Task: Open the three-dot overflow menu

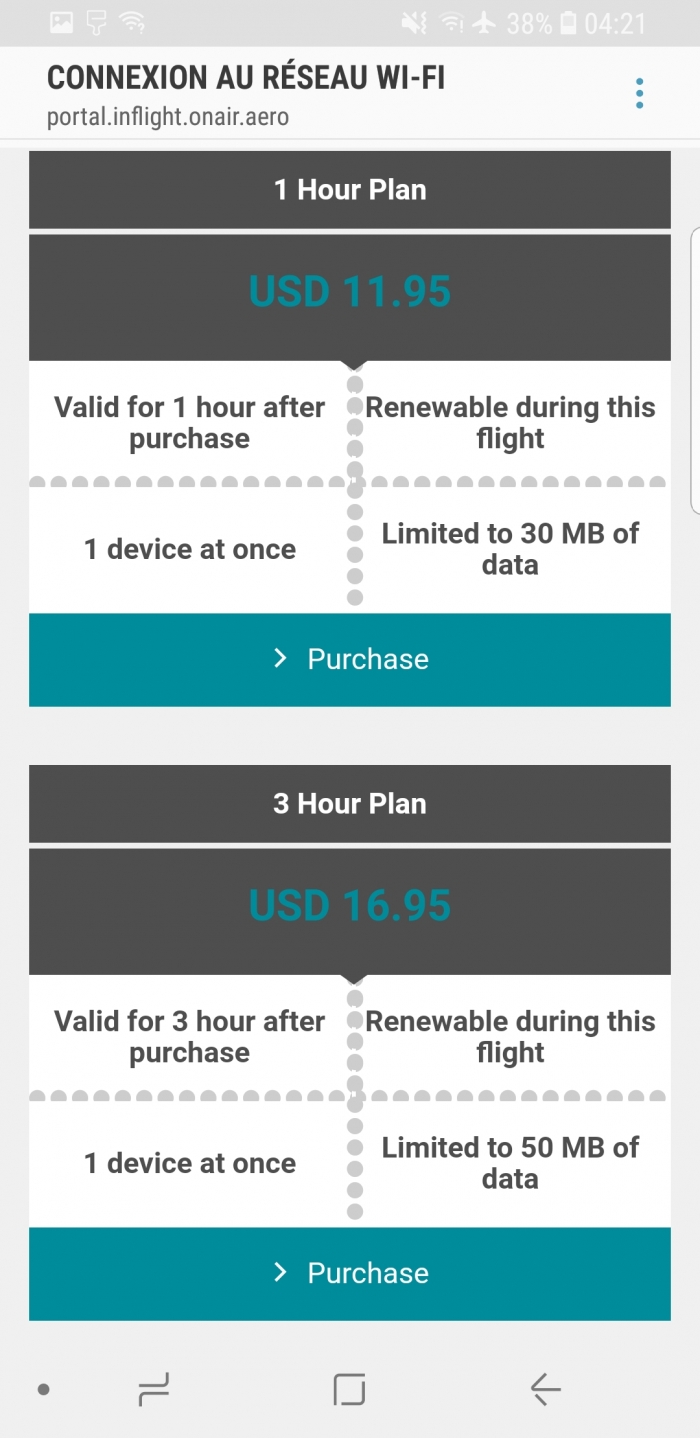Action: click(639, 93)
